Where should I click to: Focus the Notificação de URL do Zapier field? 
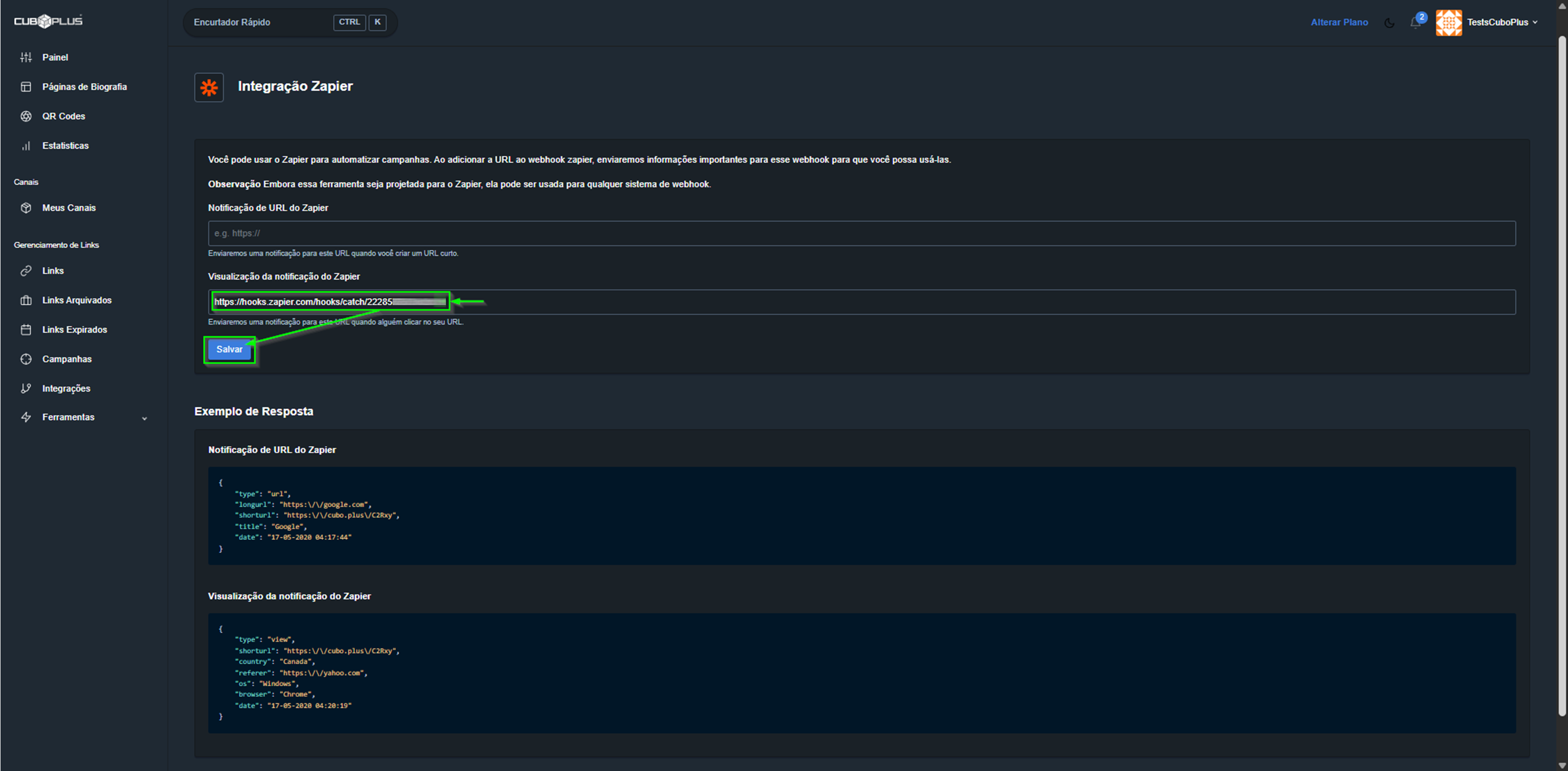point(861,233)
